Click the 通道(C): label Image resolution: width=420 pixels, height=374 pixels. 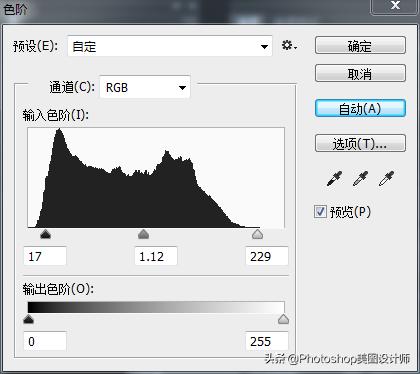72,87
